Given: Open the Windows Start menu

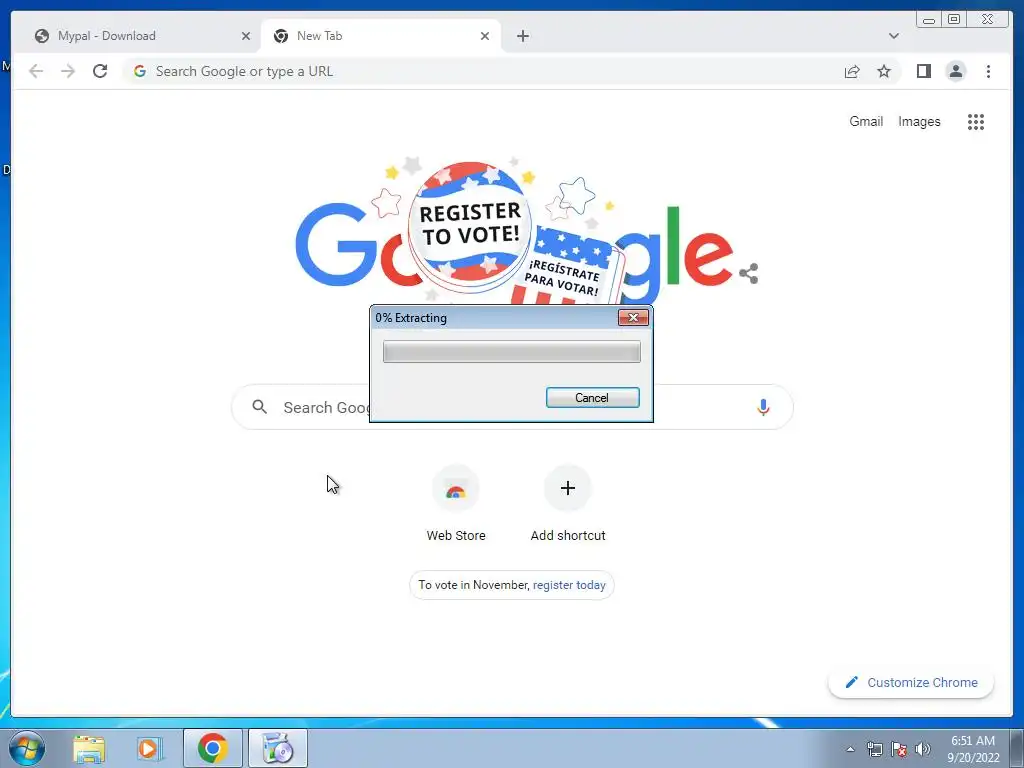Looking at the screenshot, I should coord(27,748).
